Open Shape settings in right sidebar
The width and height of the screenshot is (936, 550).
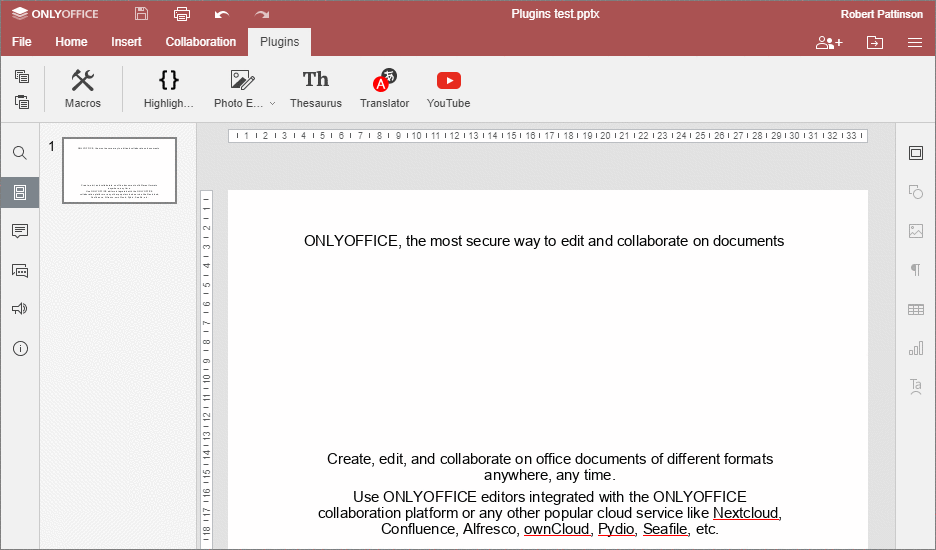coord(916,192)
